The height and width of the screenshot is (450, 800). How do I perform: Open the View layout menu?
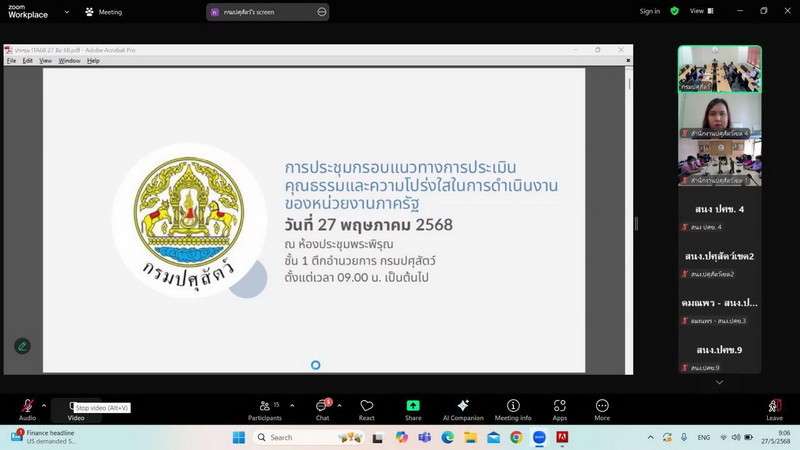702,11
